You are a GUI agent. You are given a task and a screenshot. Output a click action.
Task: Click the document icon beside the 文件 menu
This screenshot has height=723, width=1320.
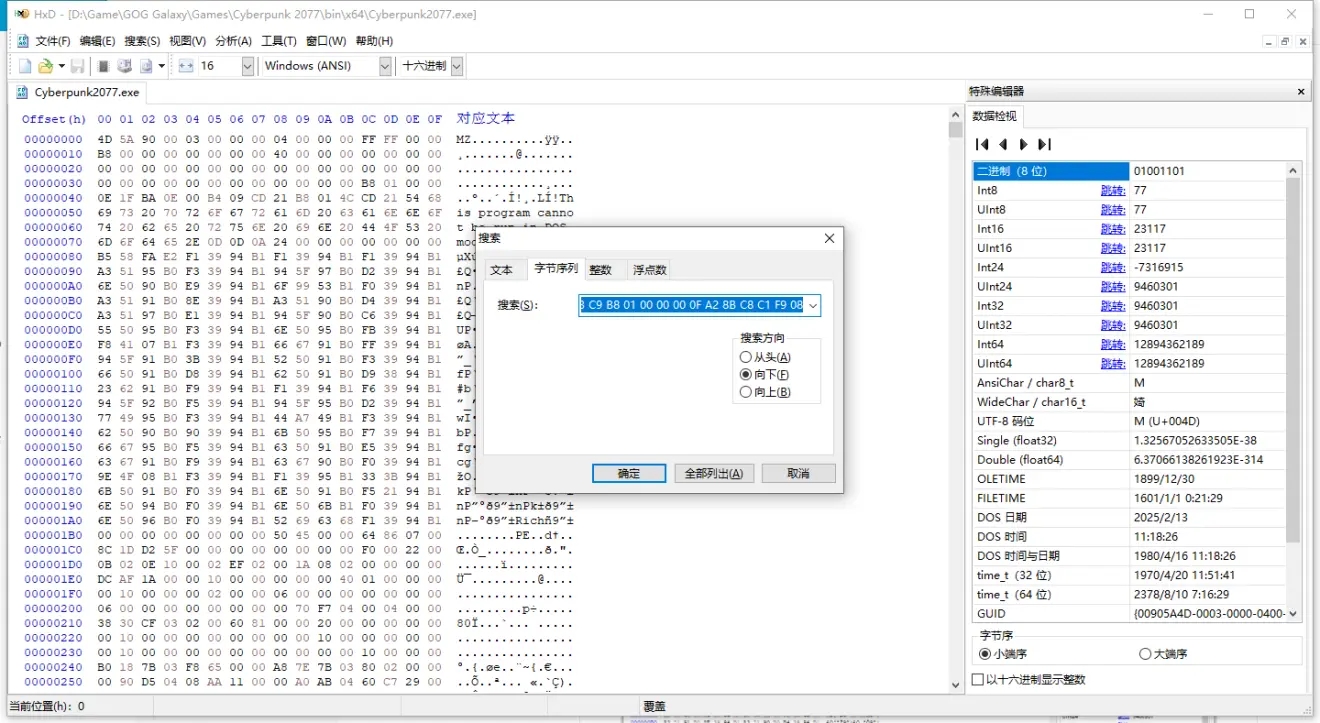22,41
